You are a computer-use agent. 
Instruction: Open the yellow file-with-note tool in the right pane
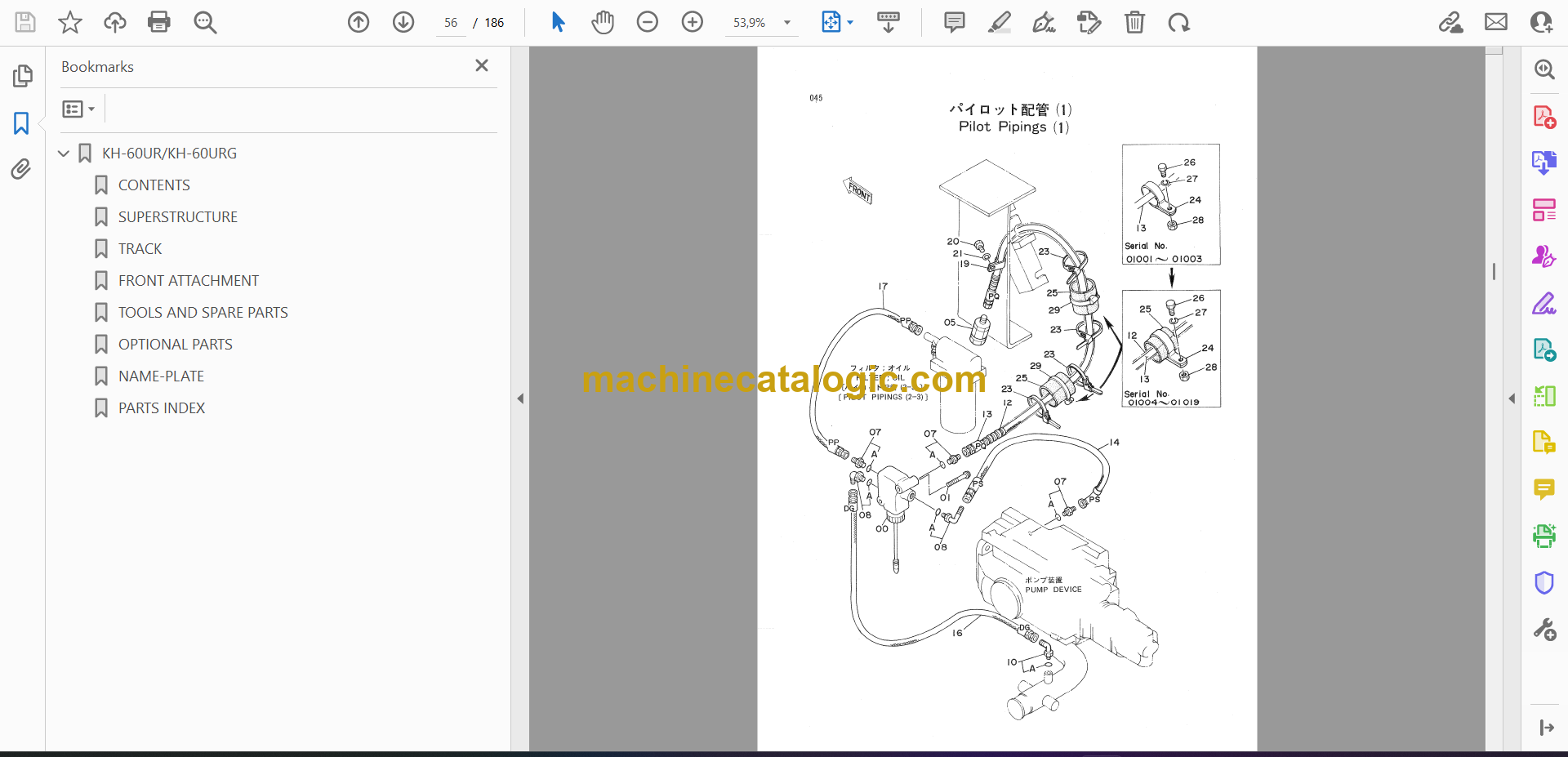pos(1543,443)
